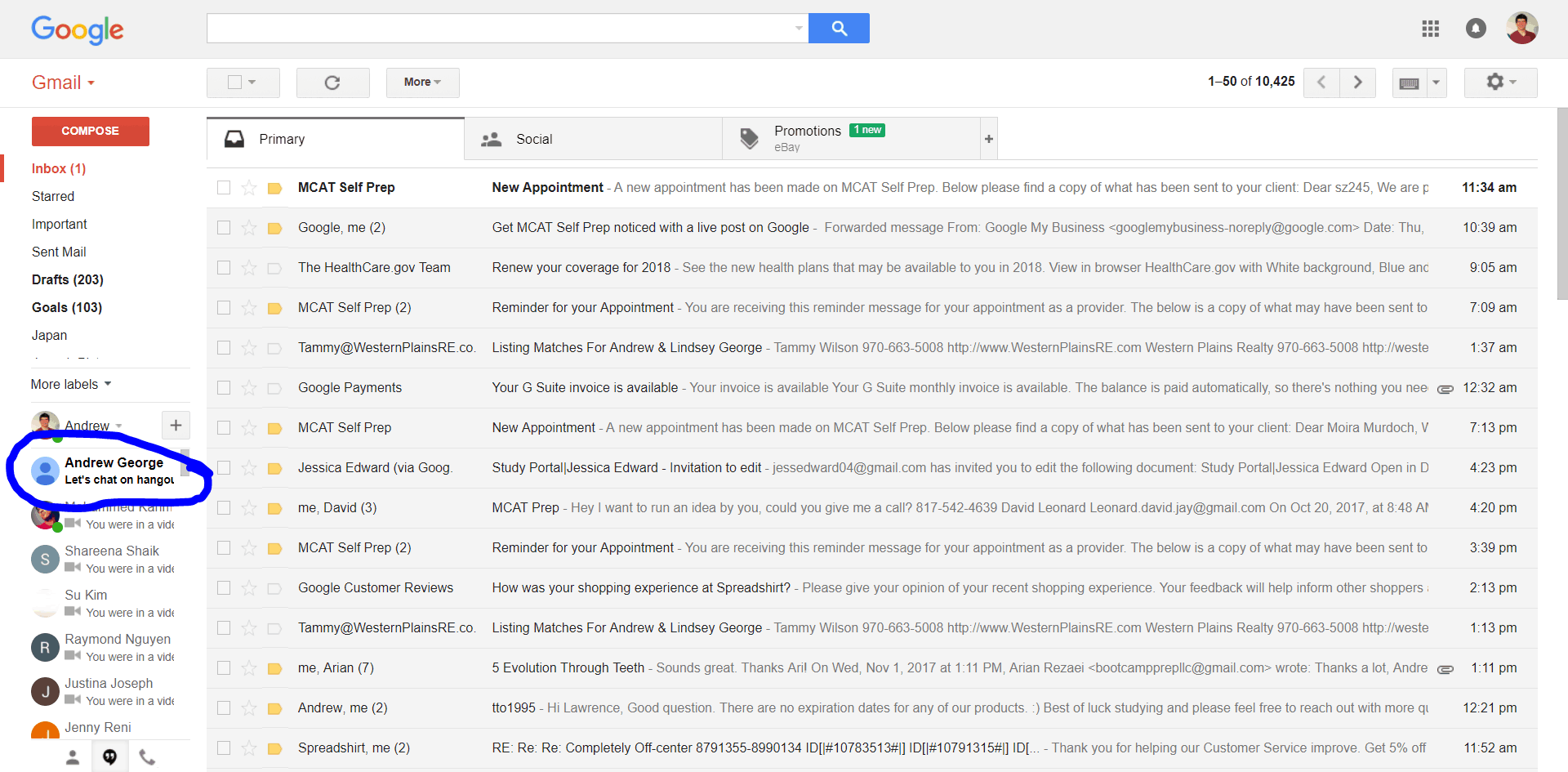Open Shareena Shaik's avatar chat
This screenshot has width=1568, height=772.
coord(45,559)
